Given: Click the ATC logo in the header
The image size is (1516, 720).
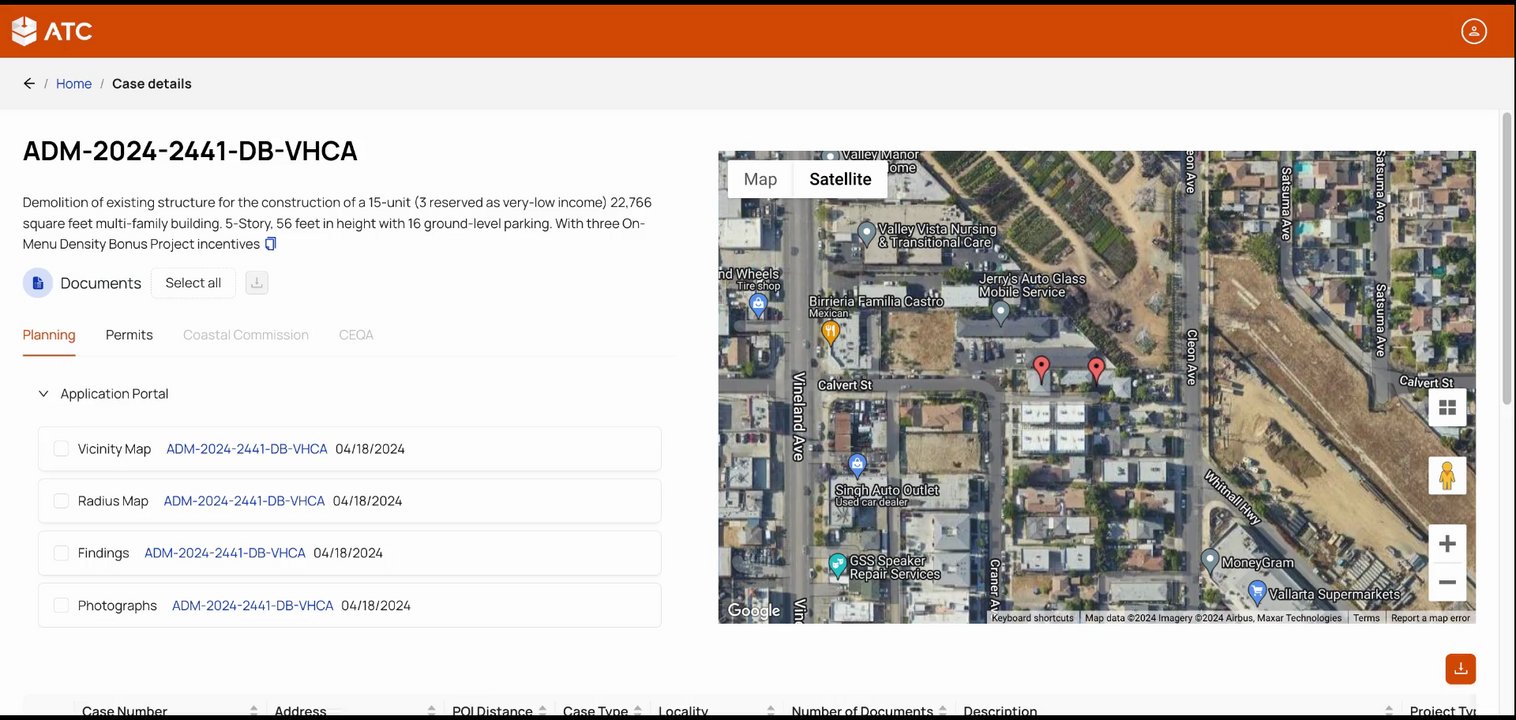Looking at the screenshot, I should click(x=52, y=31).
